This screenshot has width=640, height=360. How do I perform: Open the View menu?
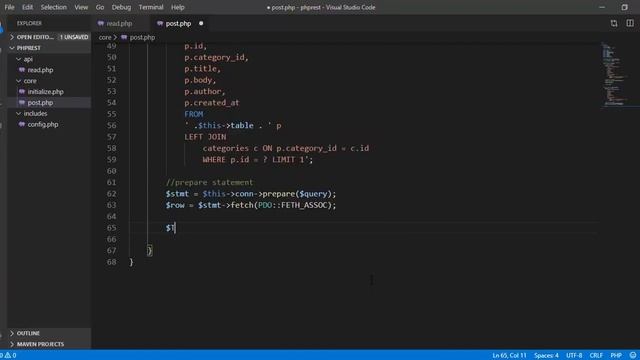point(81,7)
